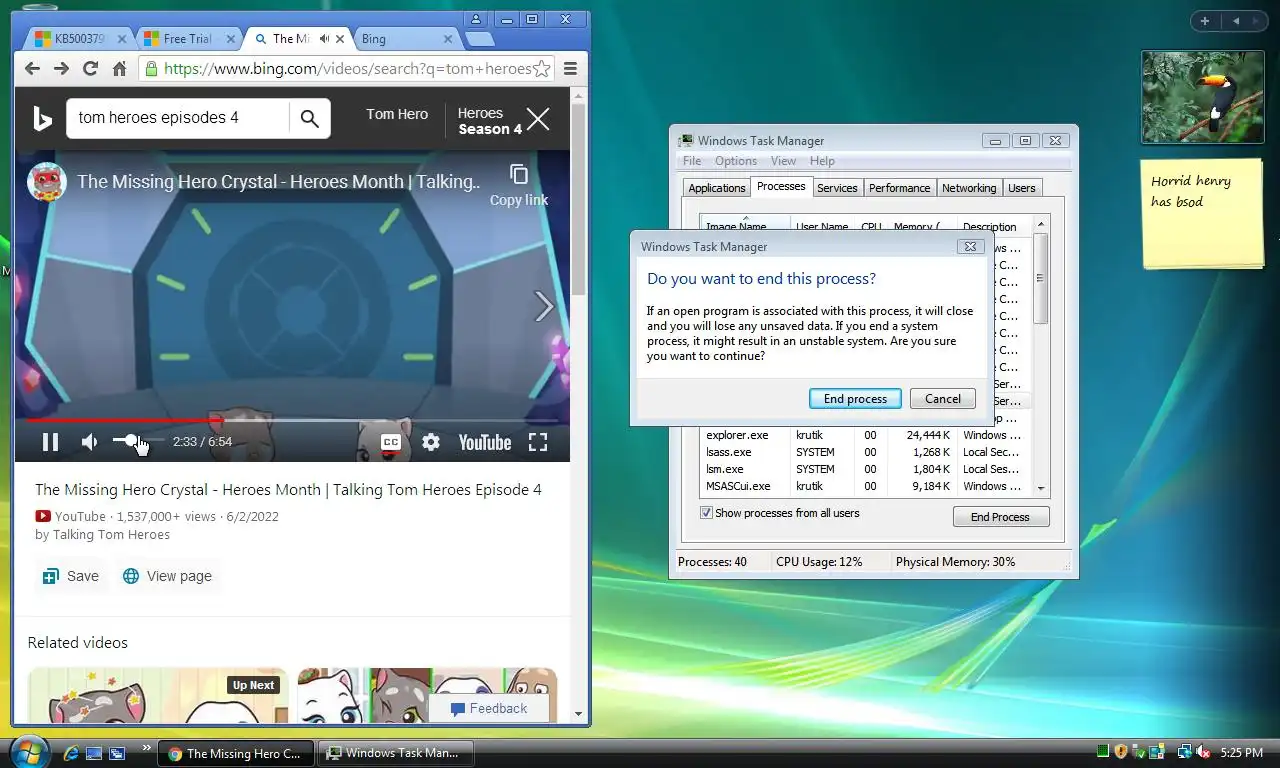Bookmark this page with the star icon
1280x768 pixels.
tap(541, 69)
